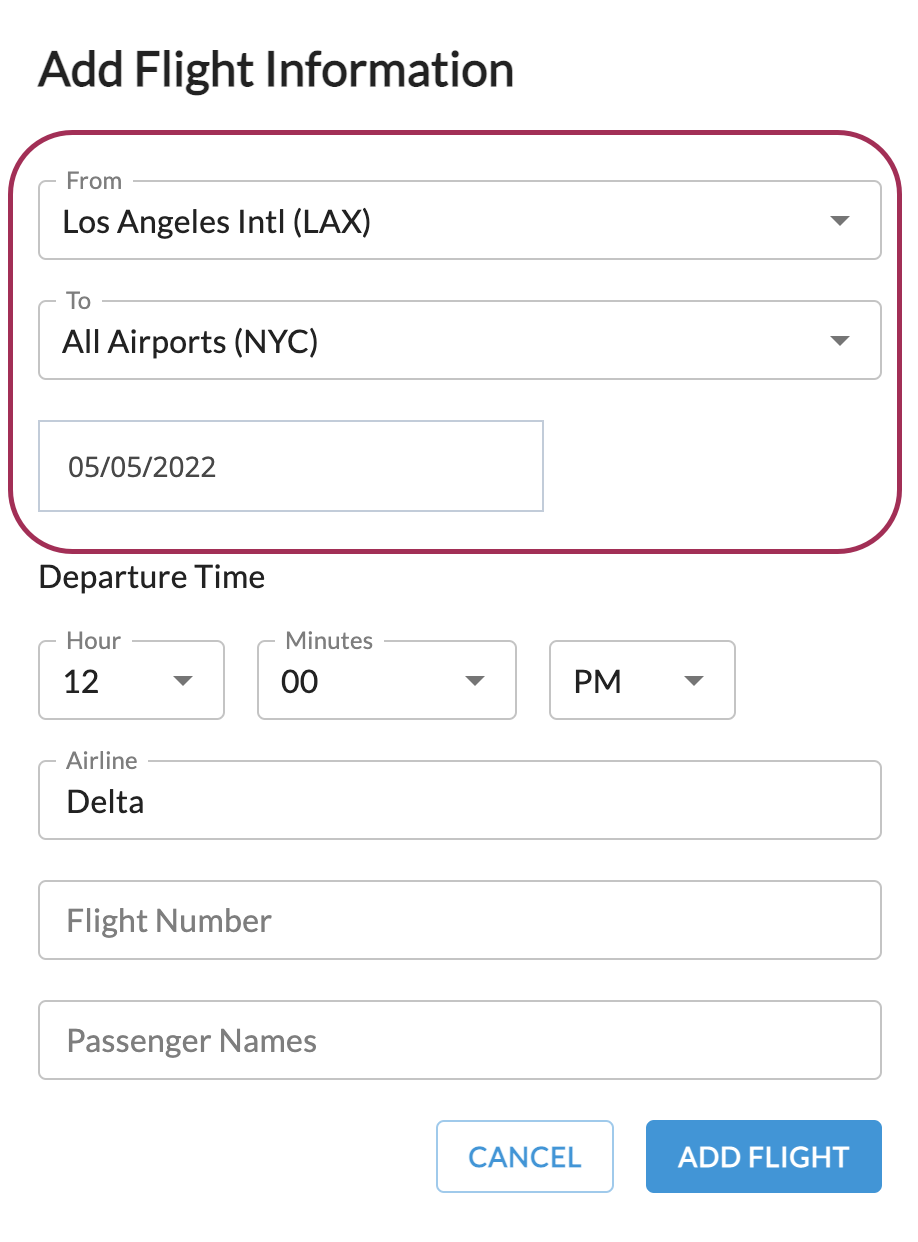Click the Add Flight Information heading
Viewport: 918px width, 1242px height.
coord(276,70)
